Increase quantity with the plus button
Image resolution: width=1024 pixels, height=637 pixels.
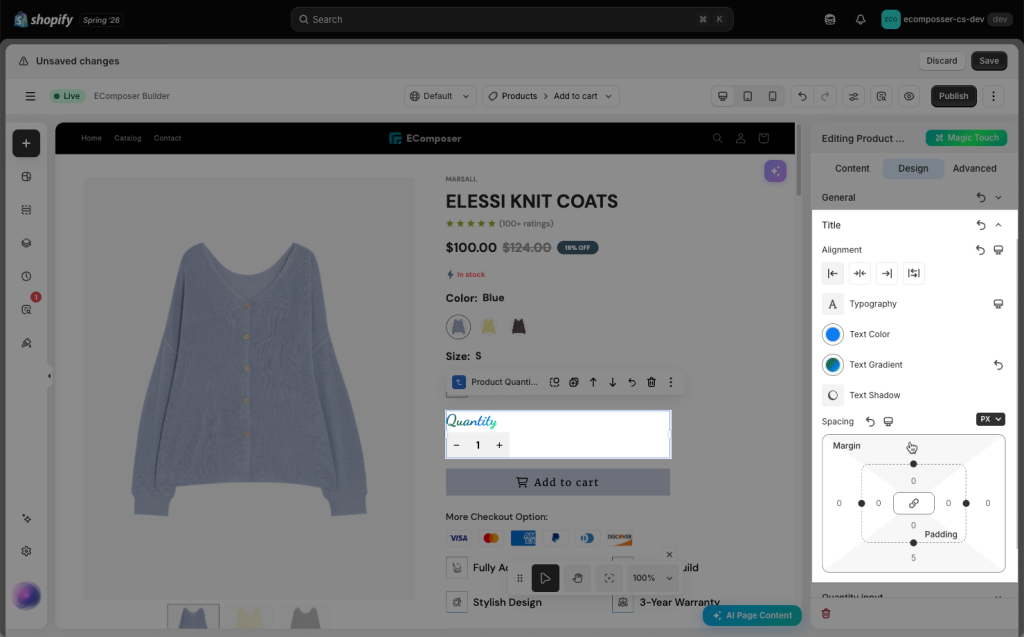pyautogui.click(x=499, y=445)
